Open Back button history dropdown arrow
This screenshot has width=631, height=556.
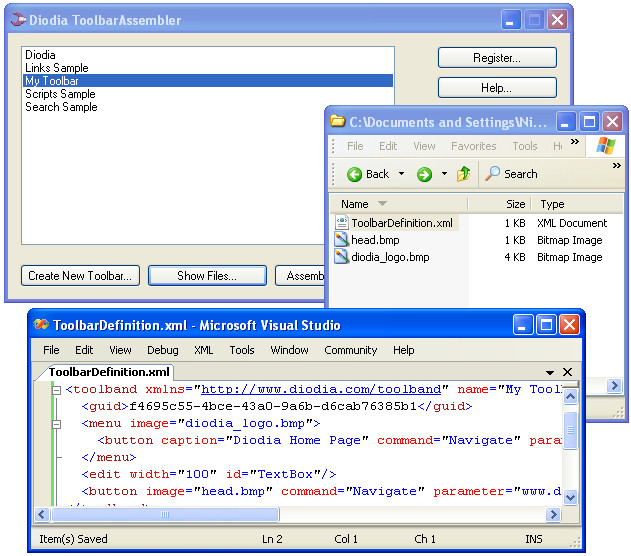coord(401,174)
